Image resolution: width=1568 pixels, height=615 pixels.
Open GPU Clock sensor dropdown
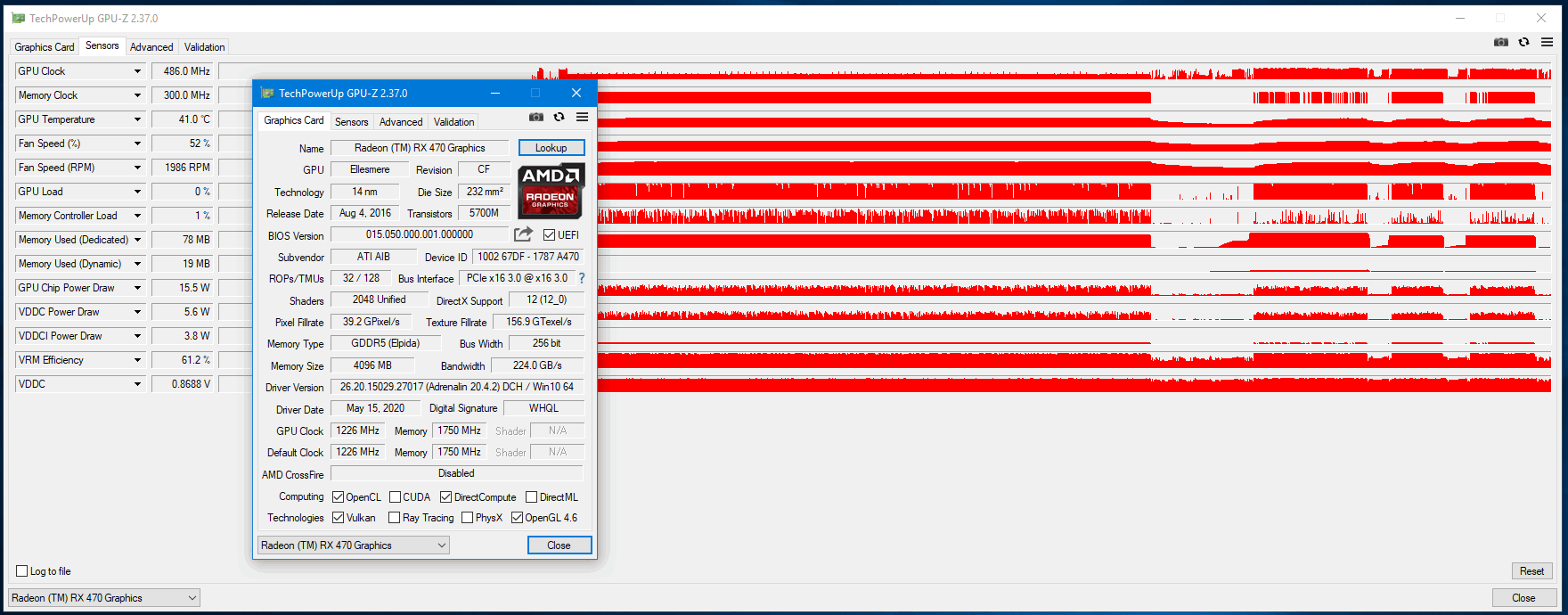click(137, 71)
